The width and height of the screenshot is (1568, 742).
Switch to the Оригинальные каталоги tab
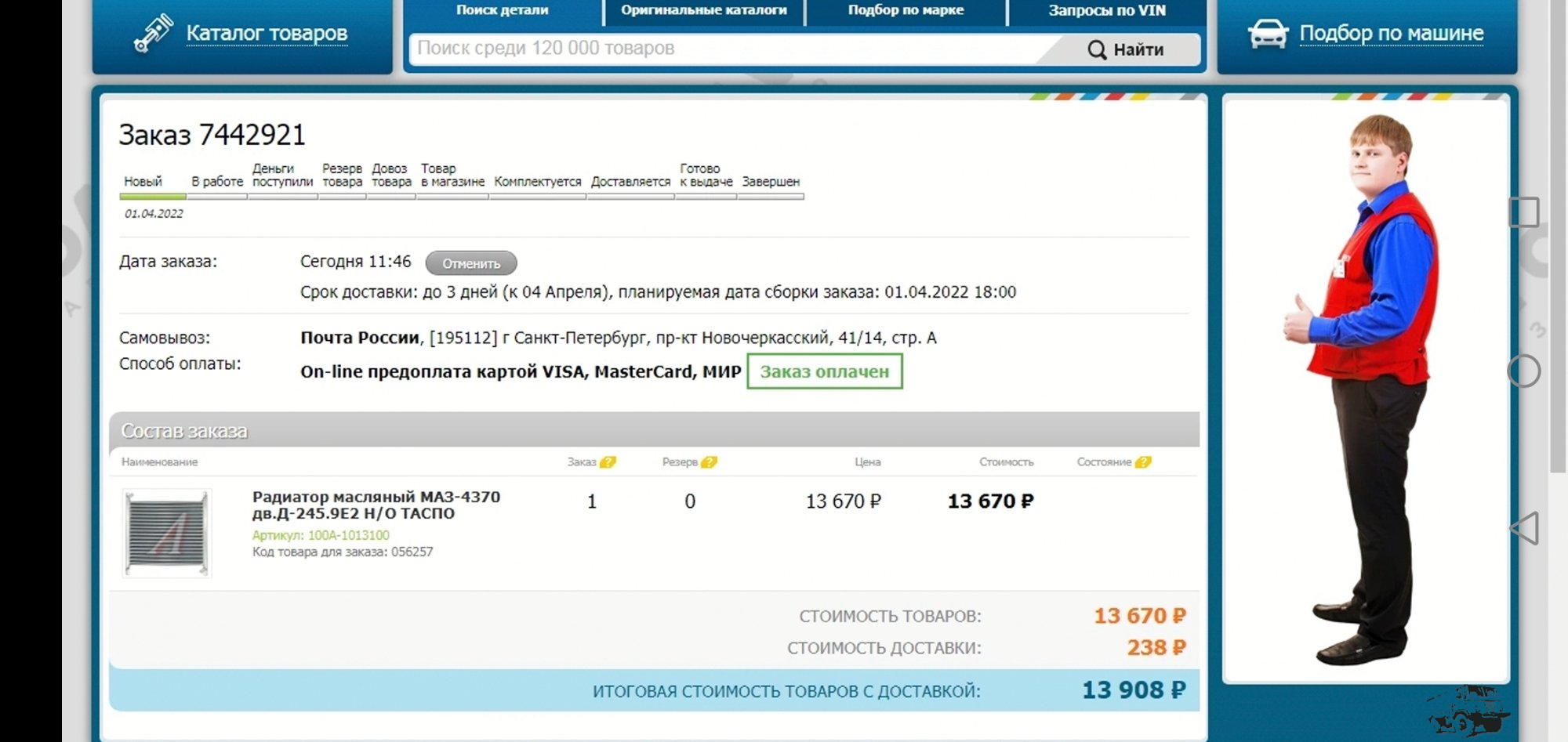[x=704, y=10]
